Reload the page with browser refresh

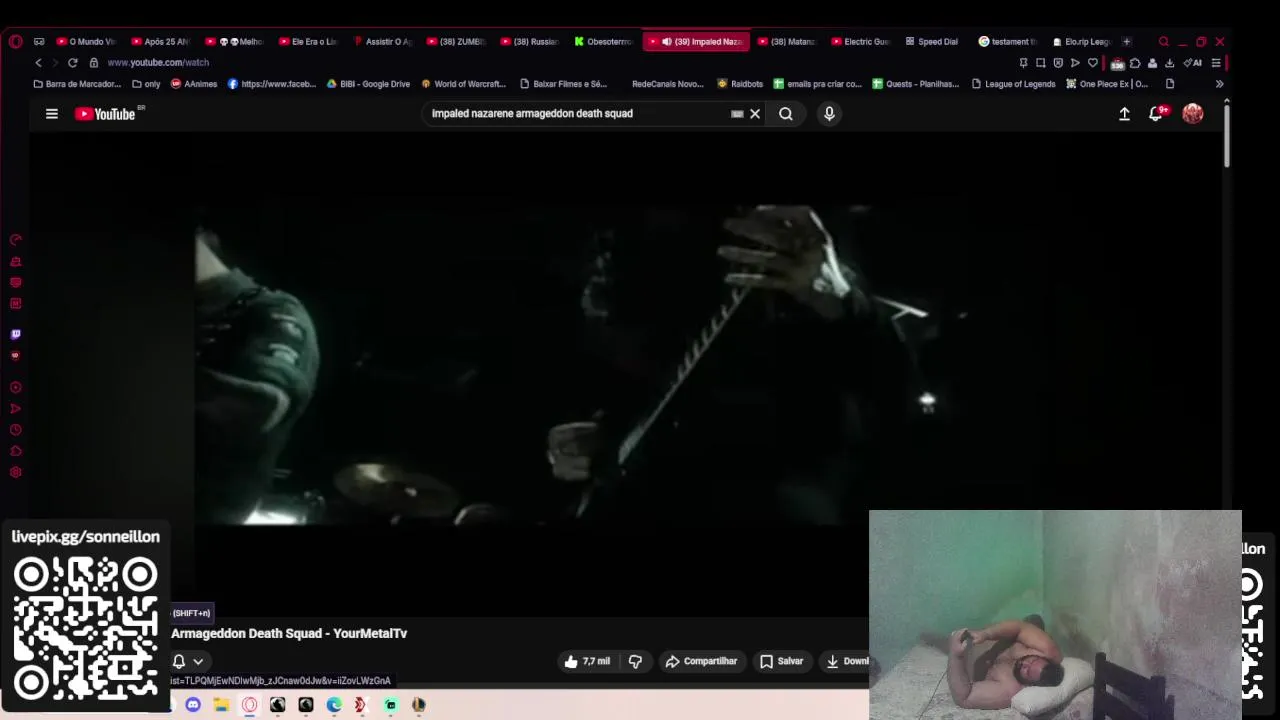(x=72, y=63)
